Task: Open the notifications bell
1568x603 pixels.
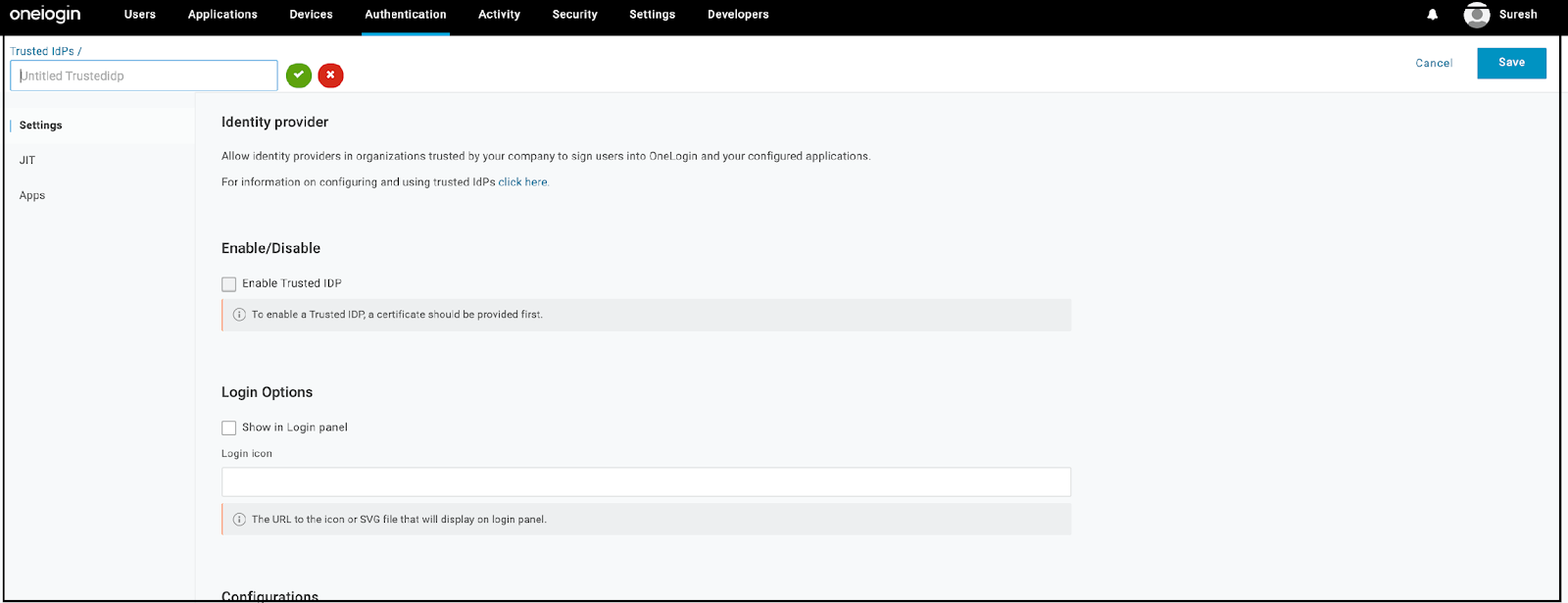Action: point(1433,15)
